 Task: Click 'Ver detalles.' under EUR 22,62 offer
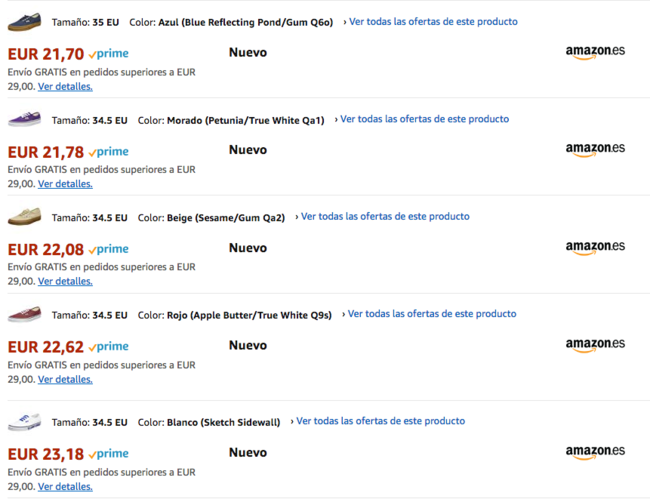(x=65, y=380)
